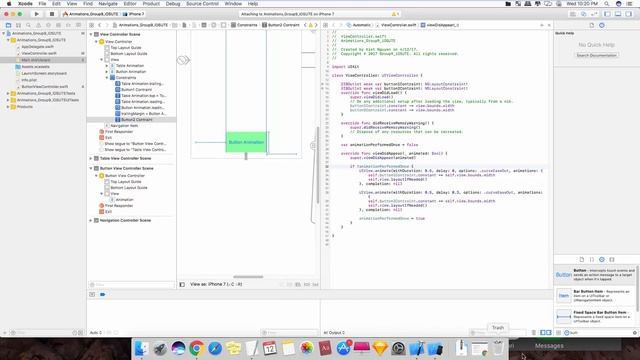The image size is (640, 360).
Task: Select the Automatic assistant mode
Action: [359, 25]
